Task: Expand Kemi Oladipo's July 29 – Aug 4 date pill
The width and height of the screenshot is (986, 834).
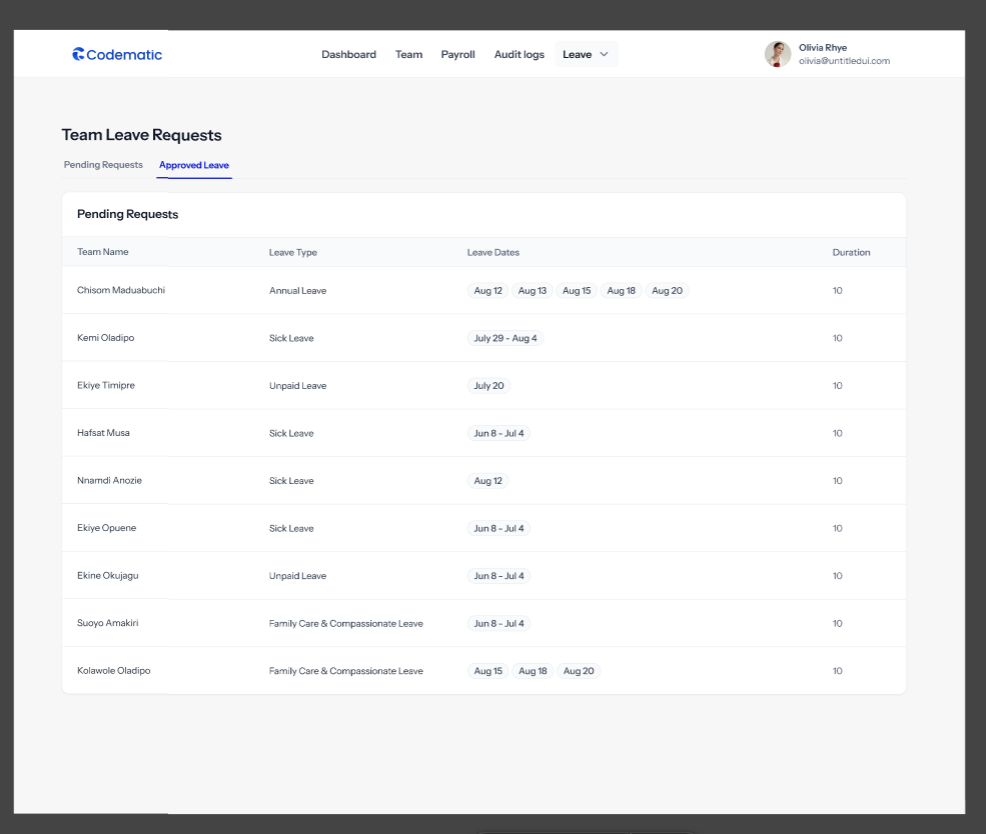Action: (504, 338)
